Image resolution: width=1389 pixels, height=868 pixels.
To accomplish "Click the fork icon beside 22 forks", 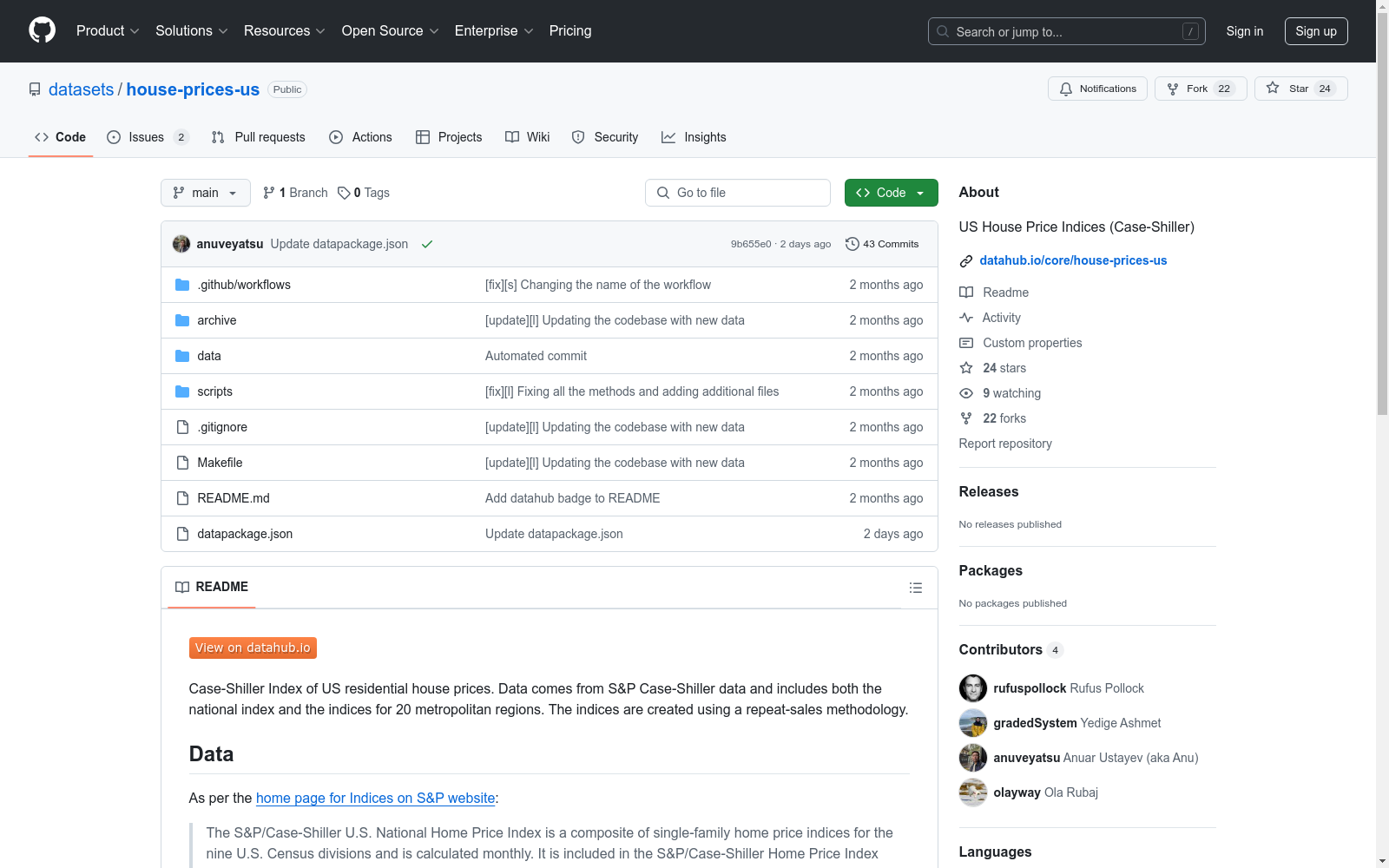I will (966, 418).
